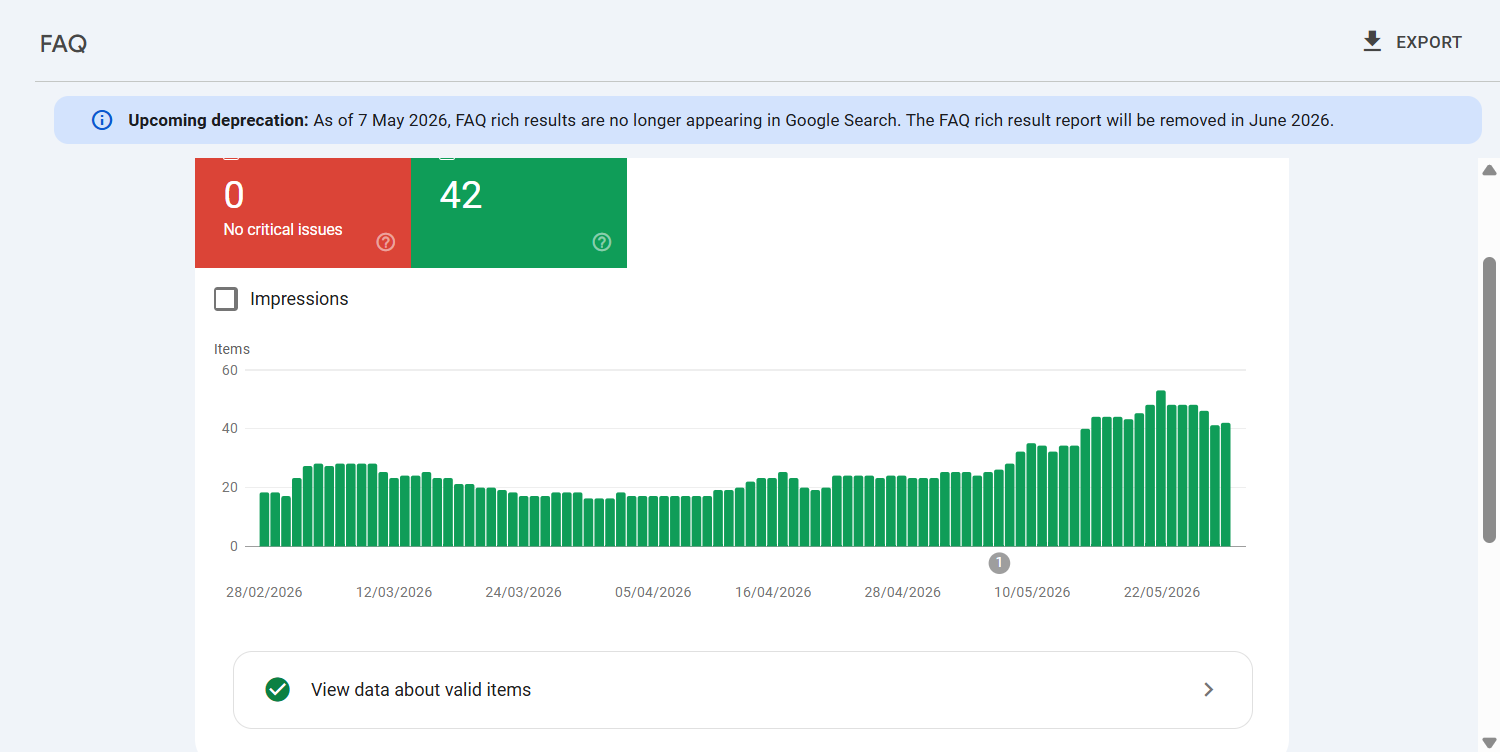
Task: Click the scrollbar down arrow
Action: pos(1489,742)
